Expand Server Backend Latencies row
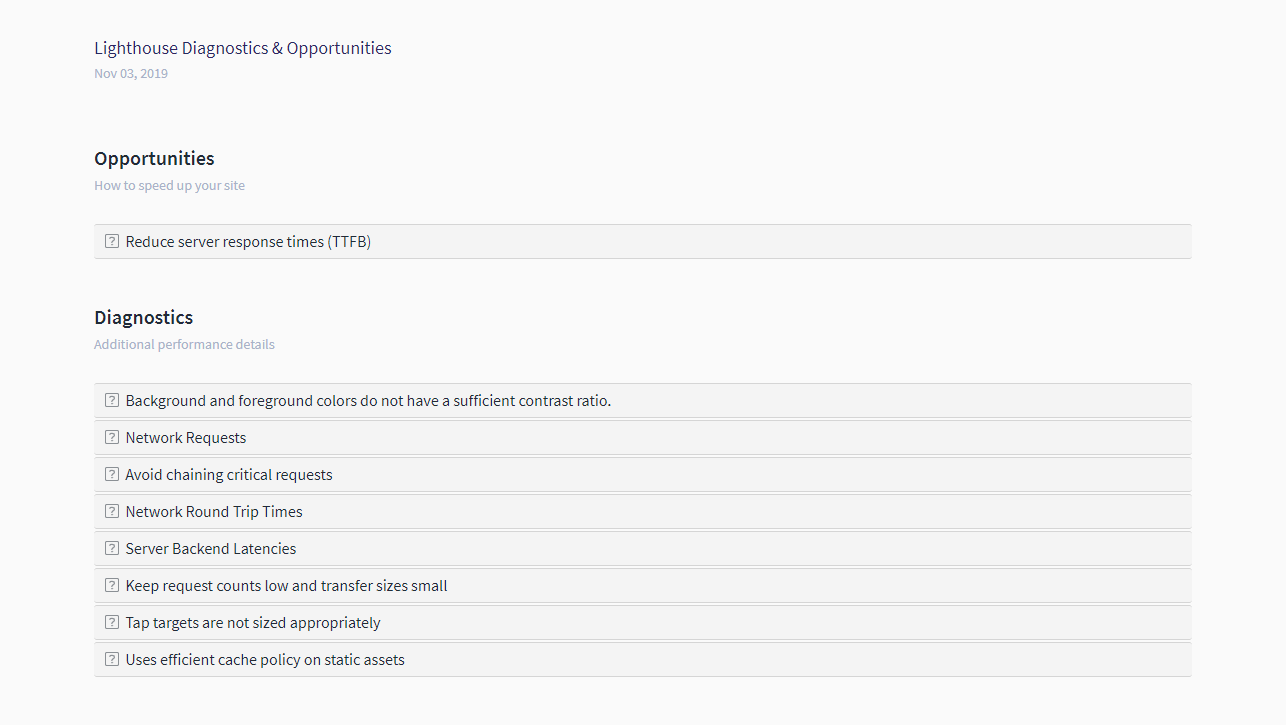 tap(642, 548)
